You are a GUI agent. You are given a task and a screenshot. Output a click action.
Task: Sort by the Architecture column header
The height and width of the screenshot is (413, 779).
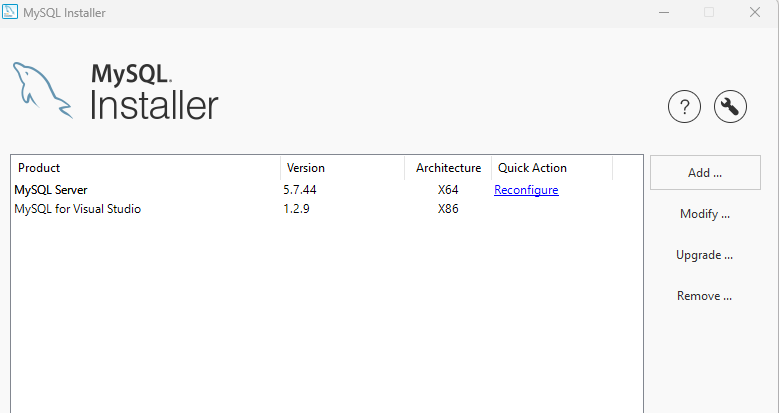448,168
